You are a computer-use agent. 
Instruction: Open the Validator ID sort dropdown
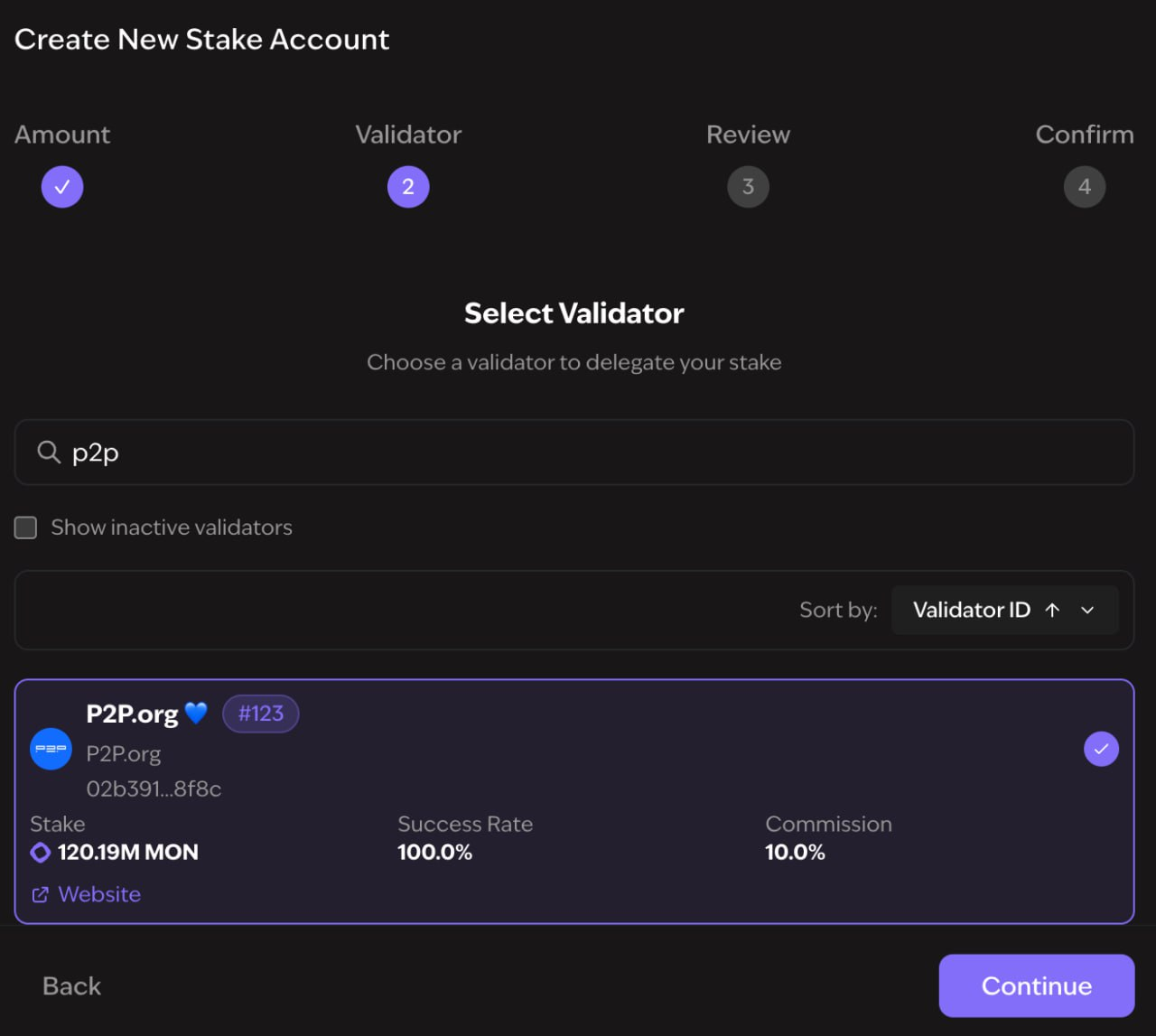pos(972,610)
